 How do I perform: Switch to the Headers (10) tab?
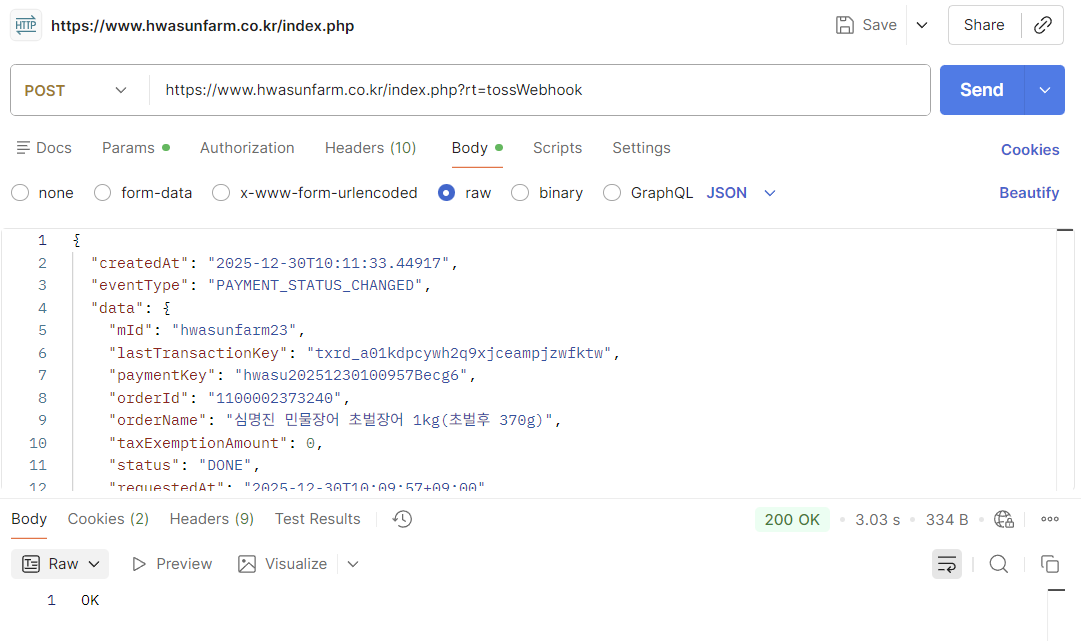[370, 148]
